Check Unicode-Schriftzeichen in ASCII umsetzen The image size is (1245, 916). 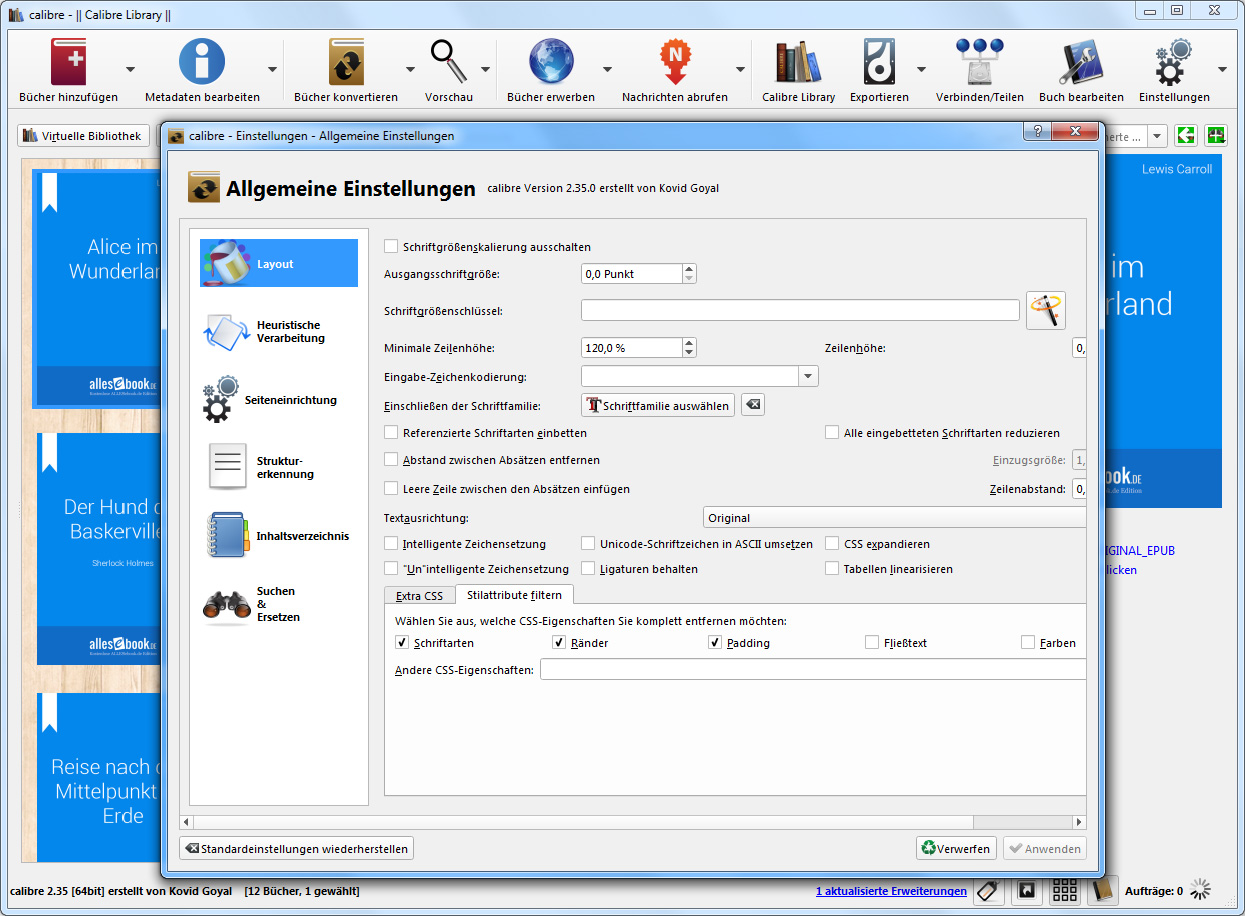coord(588,544)
